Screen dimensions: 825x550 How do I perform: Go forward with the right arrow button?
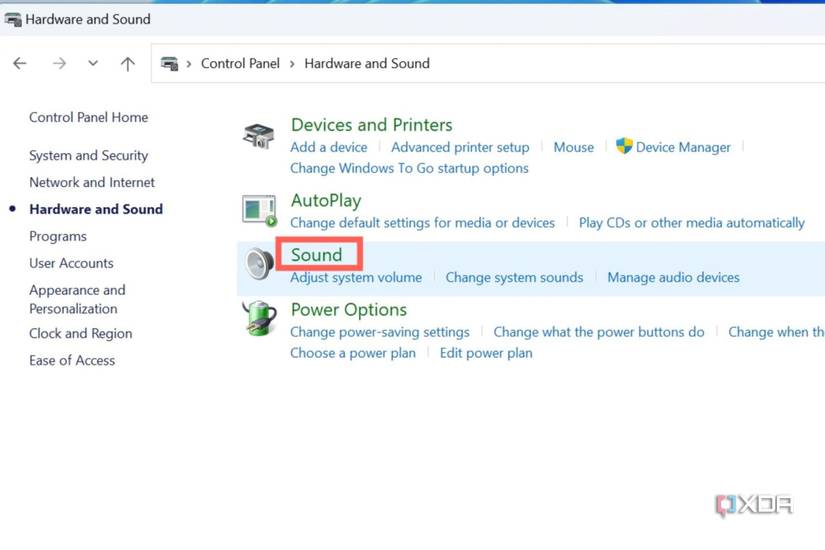click(59, 64)
